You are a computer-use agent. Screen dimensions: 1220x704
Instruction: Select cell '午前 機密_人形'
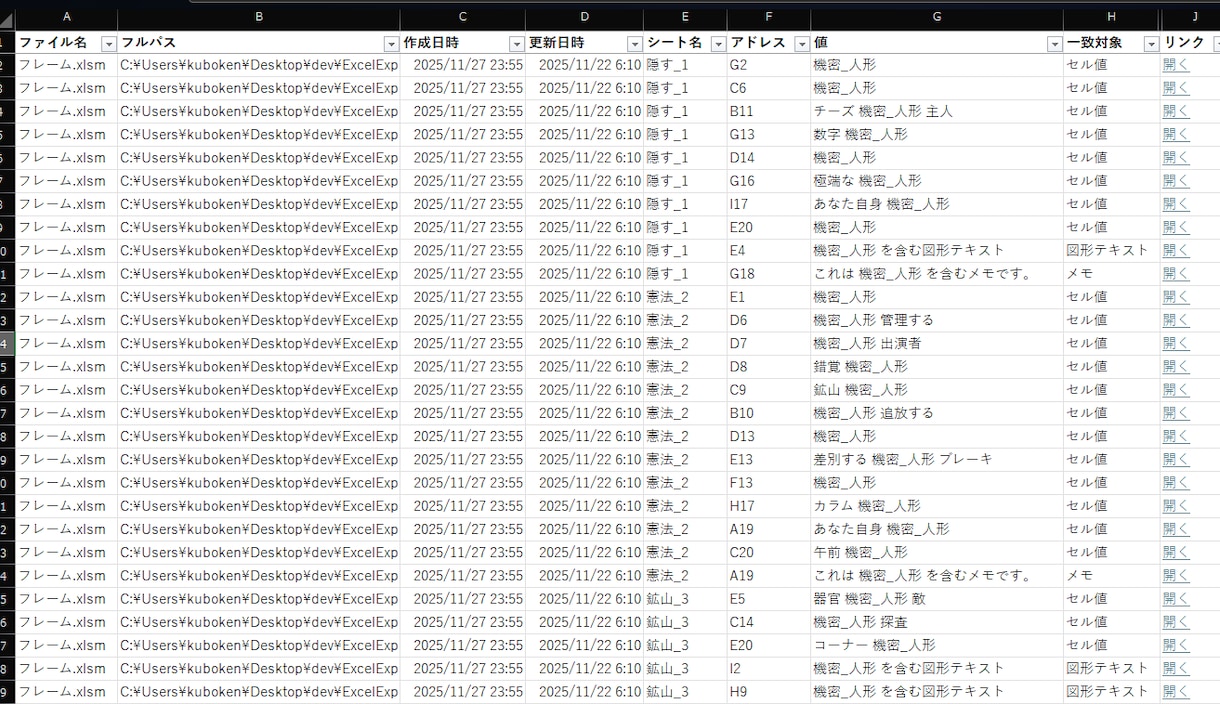coord(936,552)
